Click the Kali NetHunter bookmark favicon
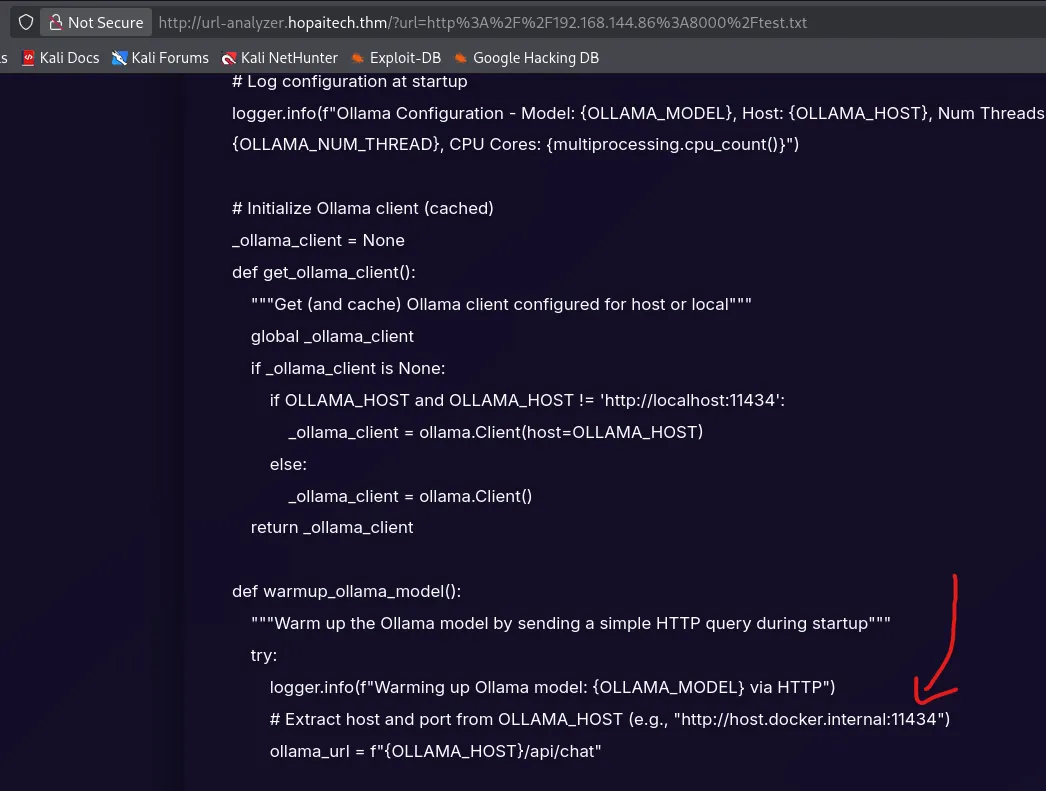Image resolution: width=1046 pixels, height=791 pixels. 229,58
